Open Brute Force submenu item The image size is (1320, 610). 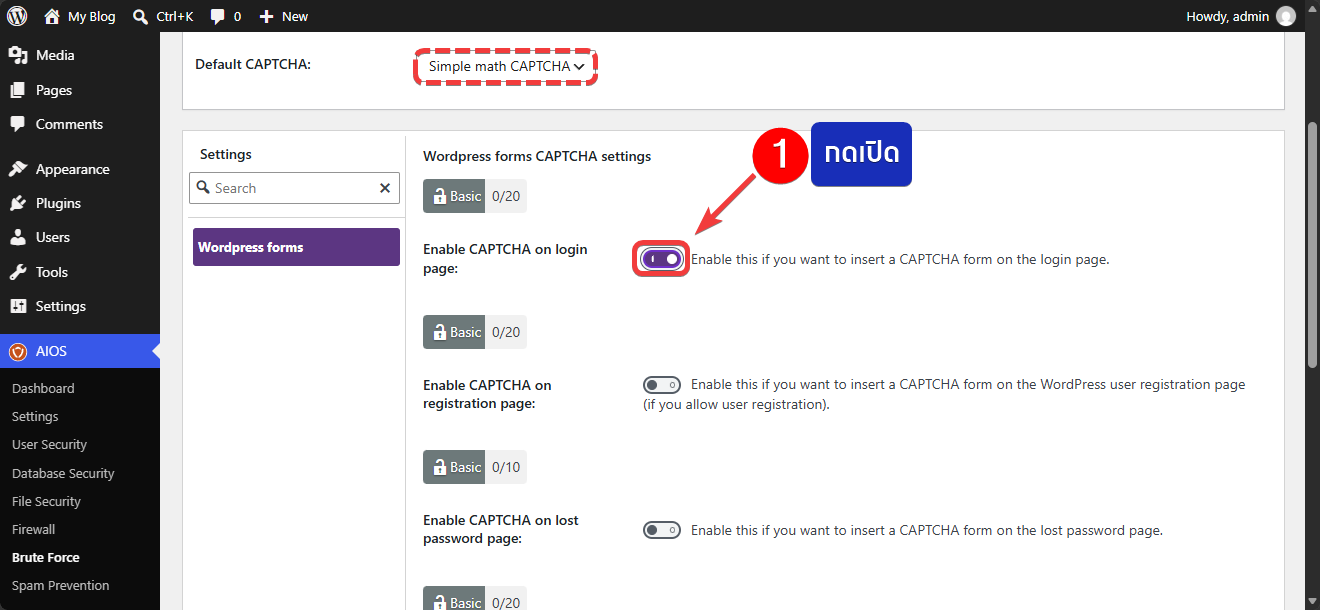coord(46,558)
